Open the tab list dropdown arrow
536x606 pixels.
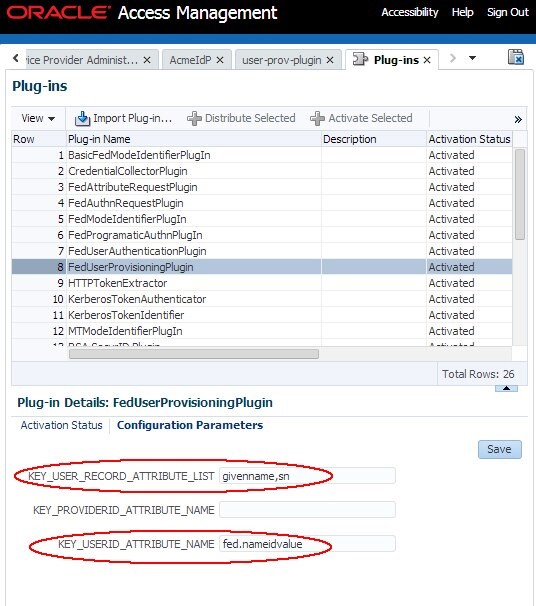click(472, 58)
